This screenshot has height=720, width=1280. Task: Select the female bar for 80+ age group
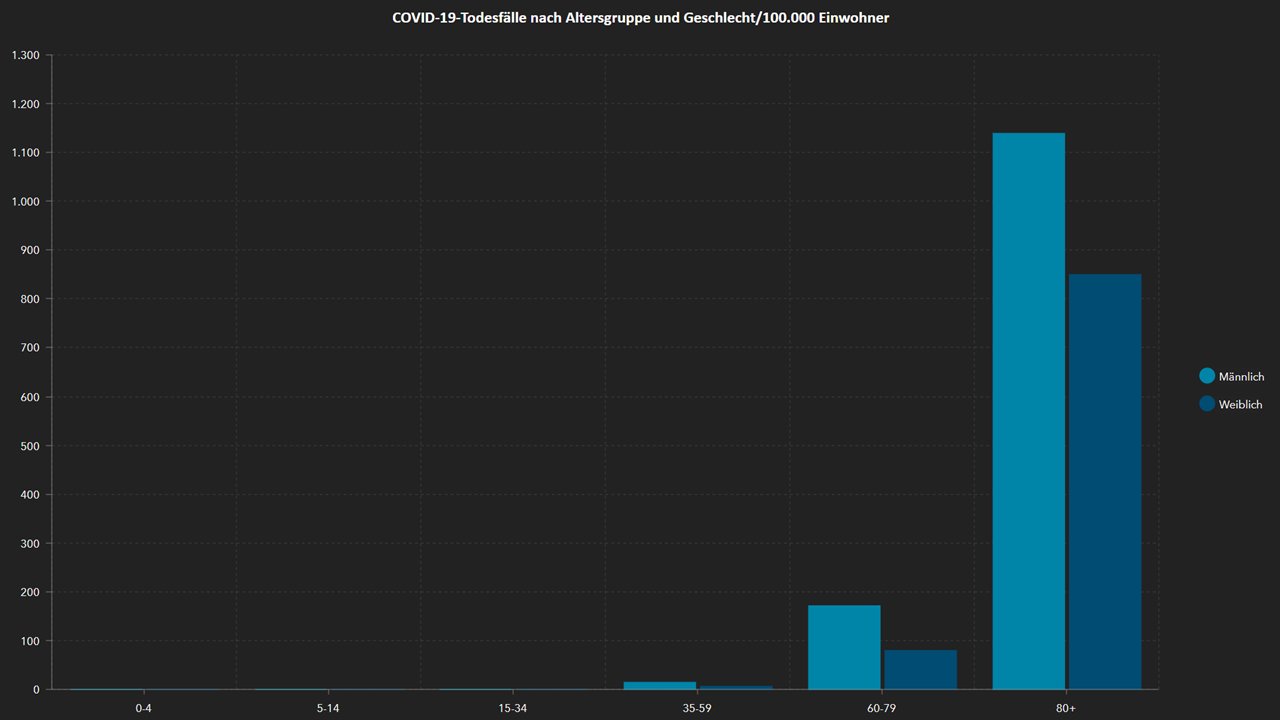coord(1105,480)
